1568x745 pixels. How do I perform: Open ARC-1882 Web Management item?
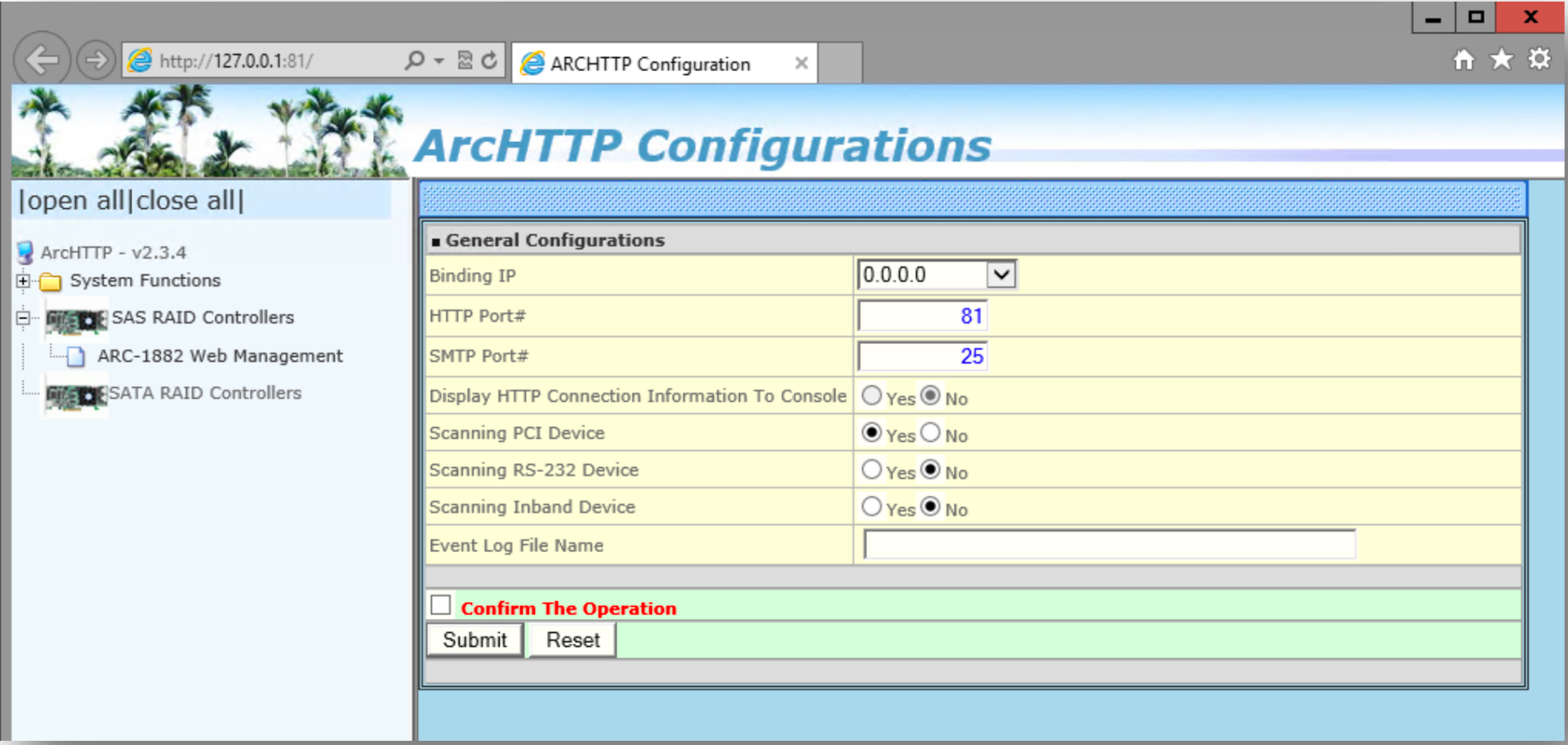click(x=219, y=356)
